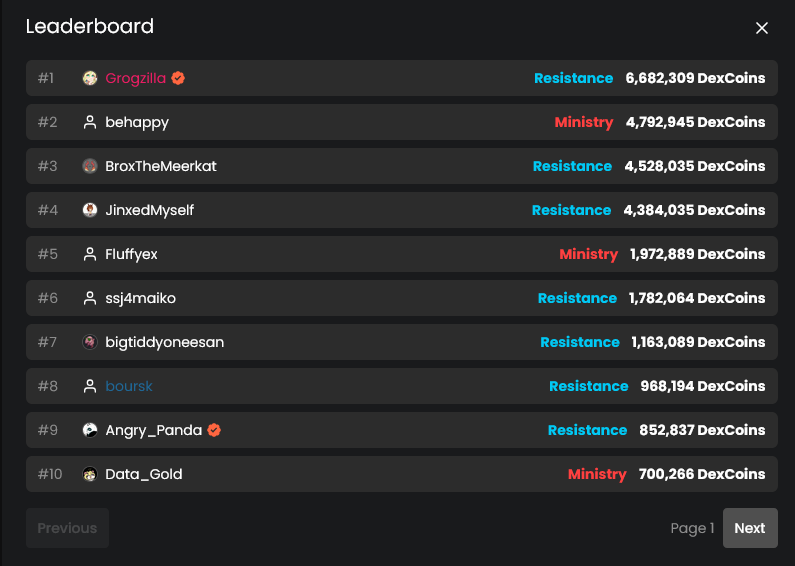Image resolution: width=795 pixels, height=566 pixels.
Task: Click JinxedMyself's avatar icon
Action: tap(90, 210)
